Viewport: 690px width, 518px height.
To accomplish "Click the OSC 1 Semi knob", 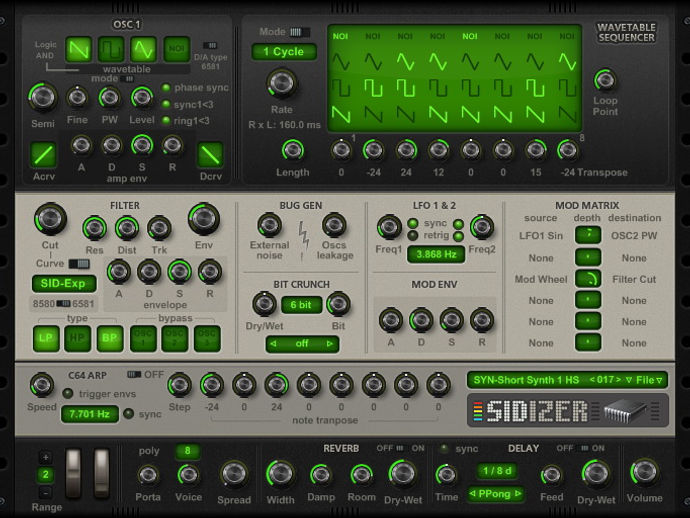I will pos(43,97).
